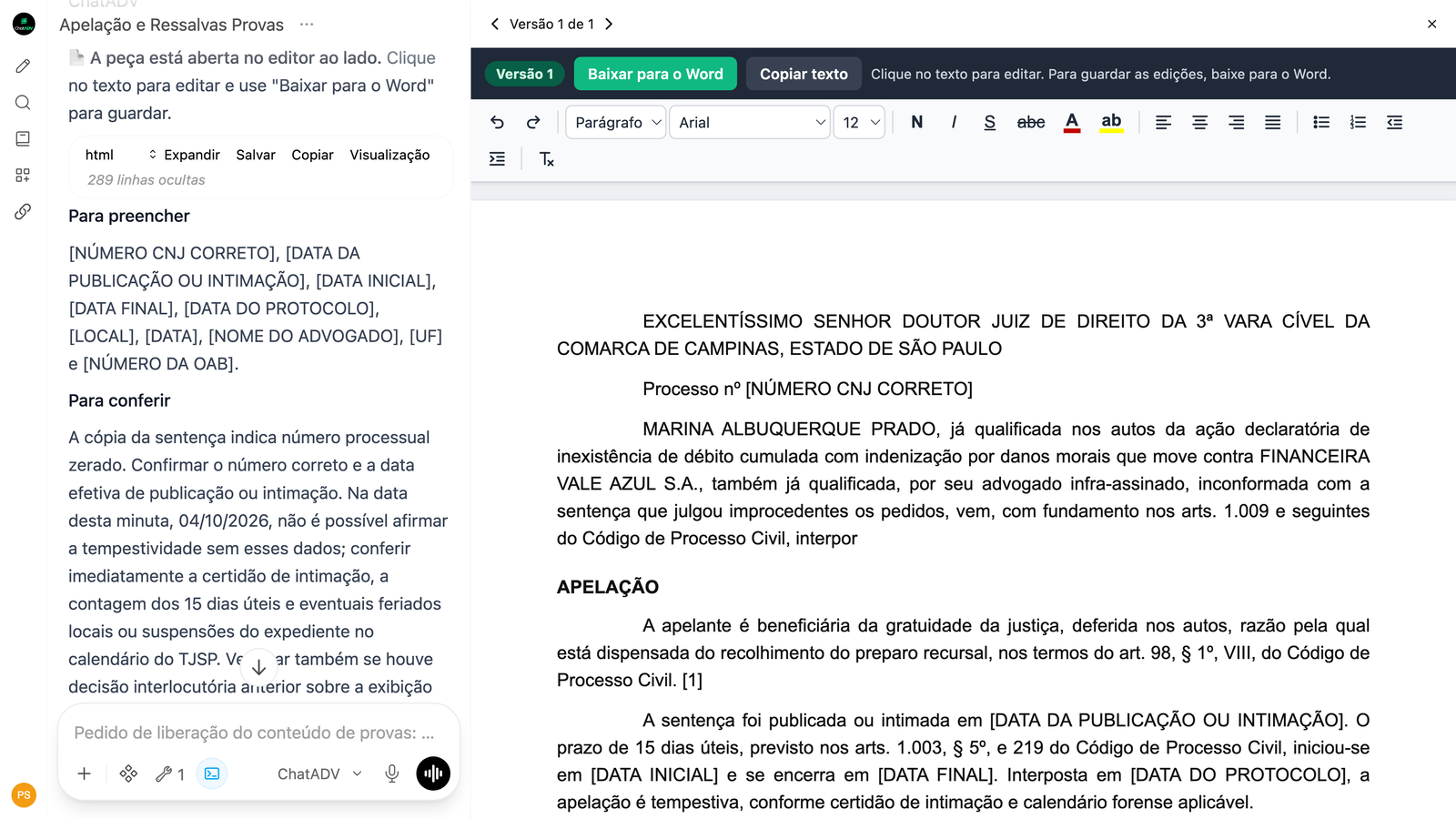The width and height of the screenshot is (1456, 819).
Task: Center align the text
Action: point(1200,122)
